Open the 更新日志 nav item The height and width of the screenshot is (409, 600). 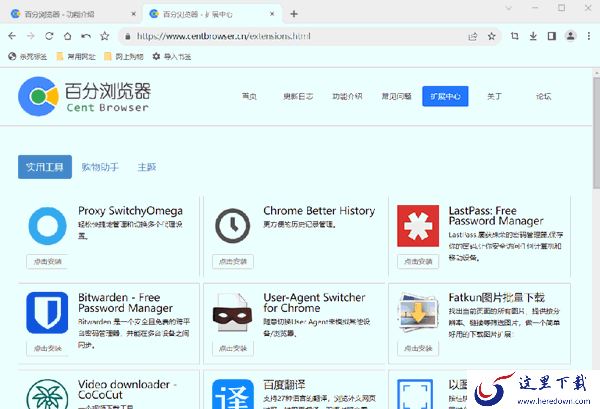coord(298,96)
